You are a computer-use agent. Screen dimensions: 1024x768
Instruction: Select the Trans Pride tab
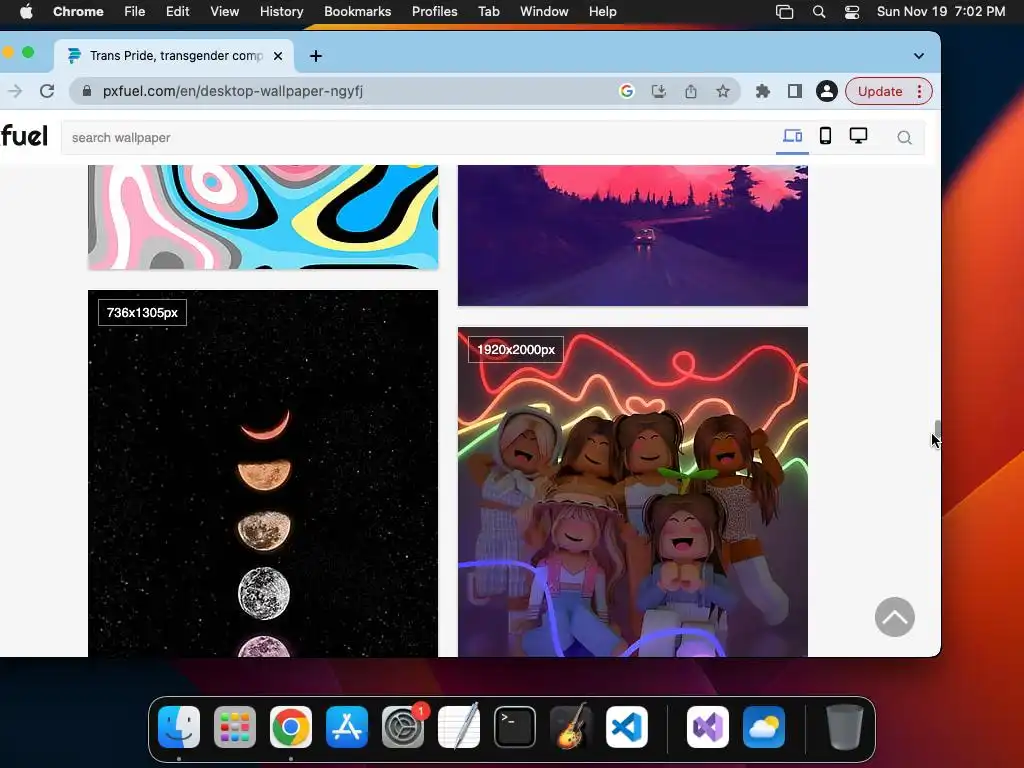click(x=174, y=56)
